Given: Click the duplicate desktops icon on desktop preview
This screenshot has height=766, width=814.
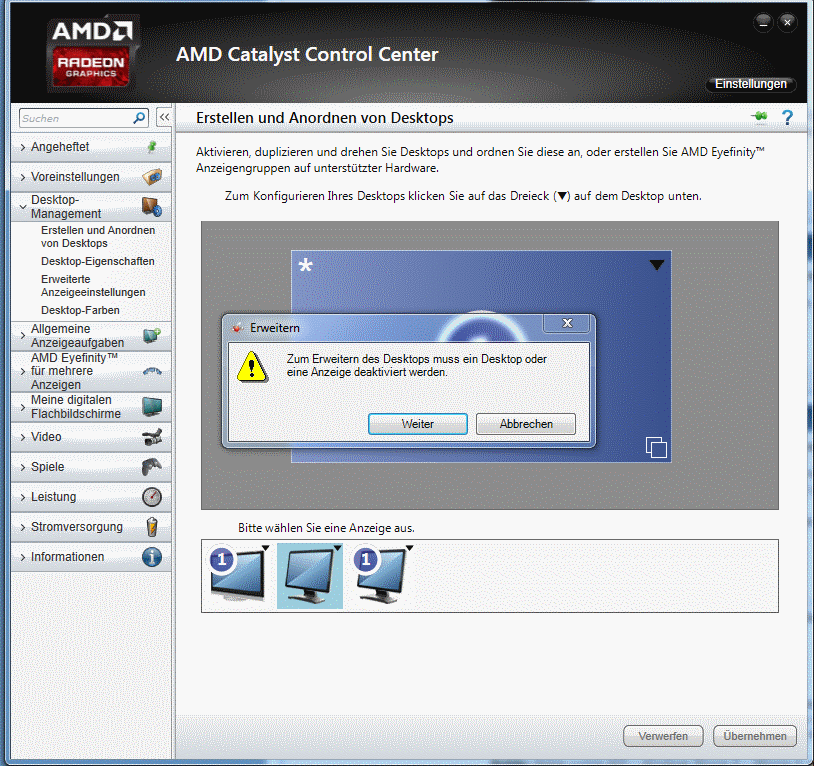Looking at the screenshot, I should tap(656, 447).
